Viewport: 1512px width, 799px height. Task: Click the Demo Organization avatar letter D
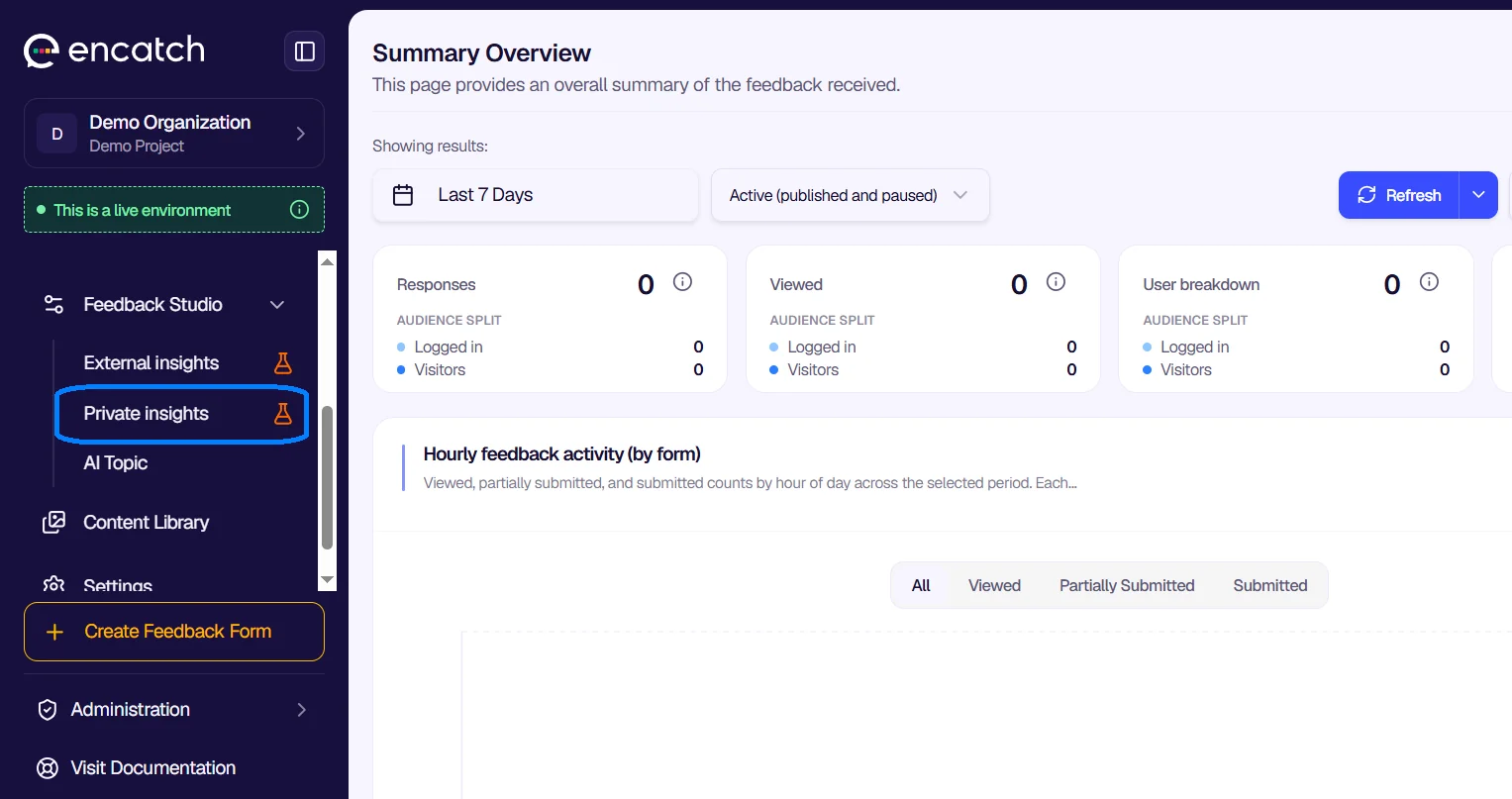(x=57, y=134)
